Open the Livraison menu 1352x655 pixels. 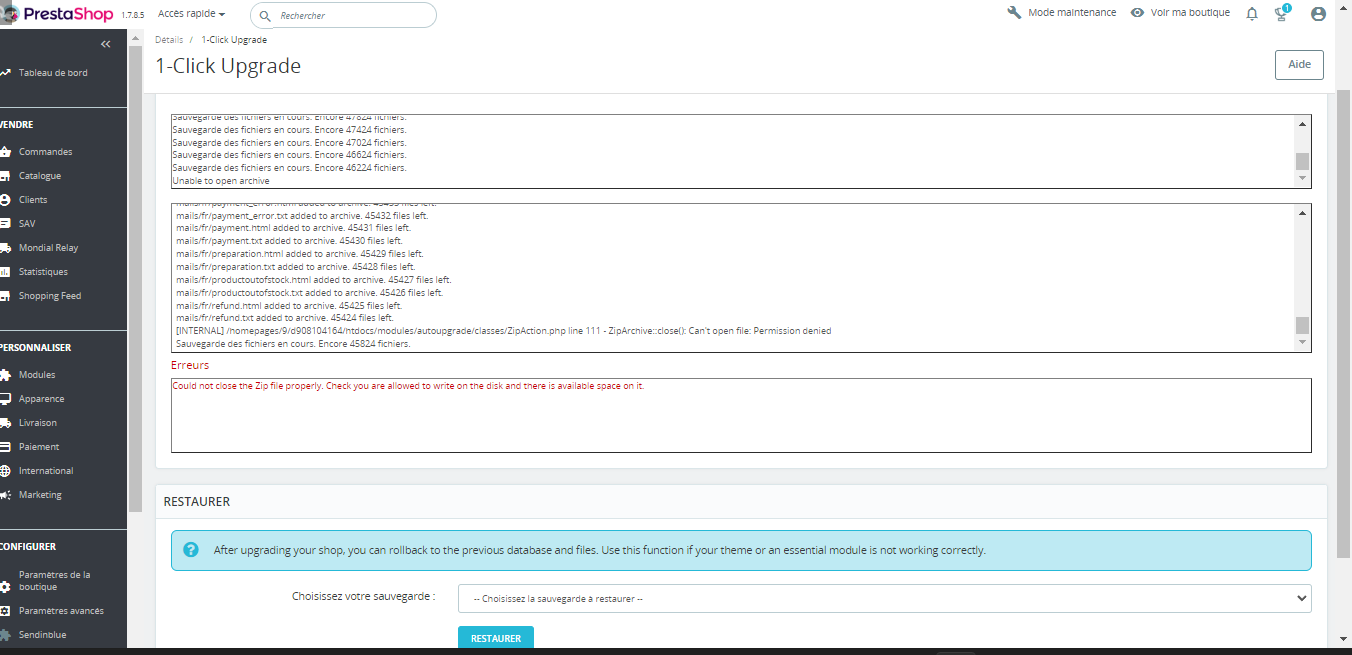[38, 423]
